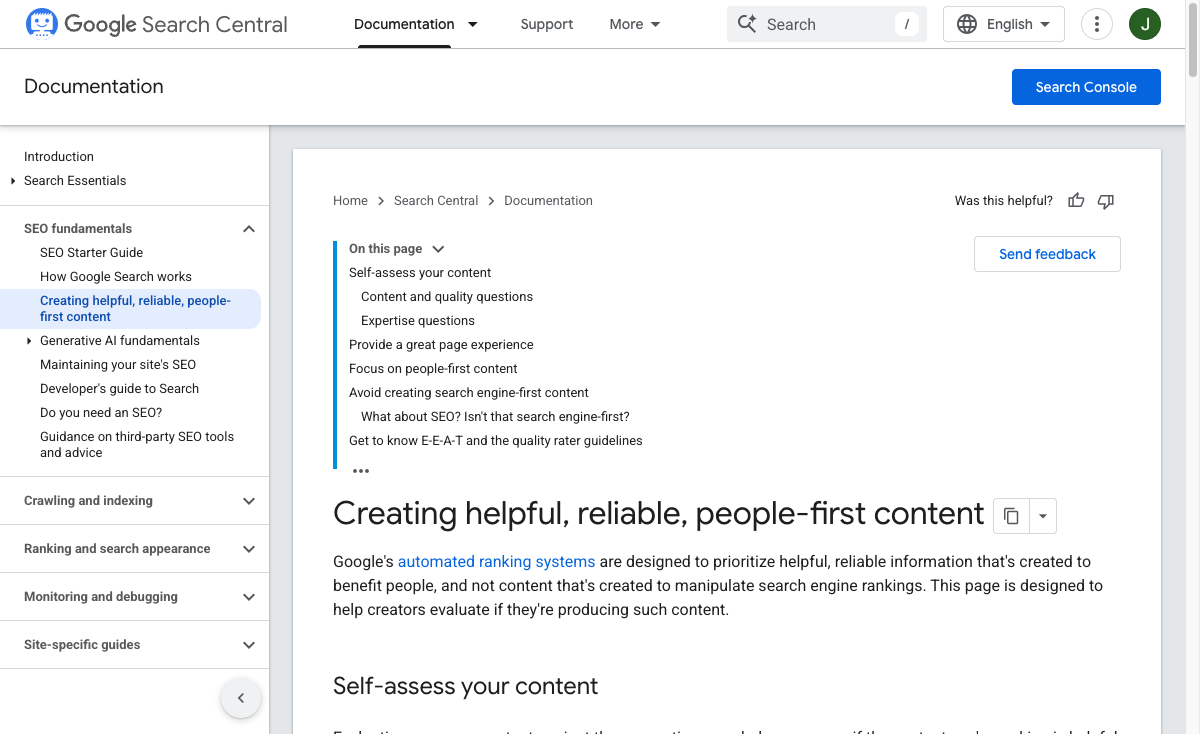Screen dimensions: 1200x734
Task: Collapse the SEO fundamentals section
Action: pyautogui.click(x=249, y=229)
